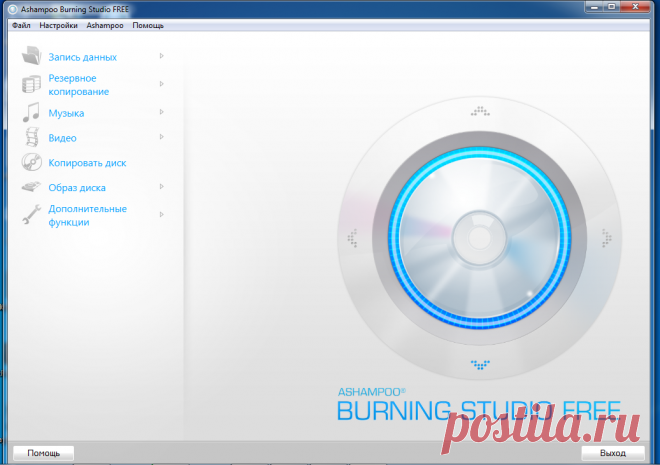The height and width of the screenshot is (465, 660).
Task: Open the Файл menu
Action: tap(21, 25)
